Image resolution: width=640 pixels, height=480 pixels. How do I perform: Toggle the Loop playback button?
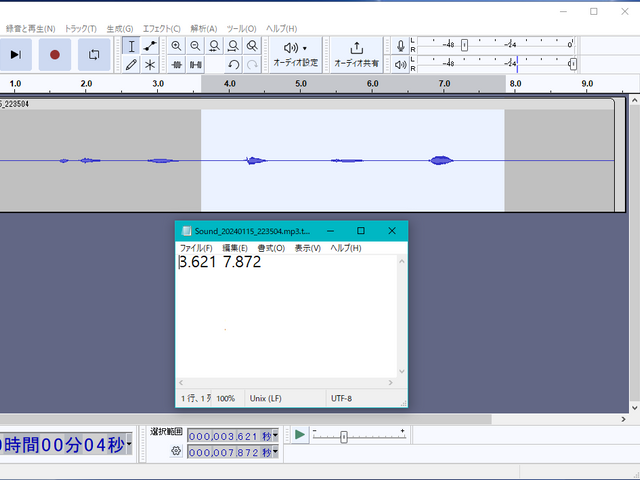[x=94, y=54]
